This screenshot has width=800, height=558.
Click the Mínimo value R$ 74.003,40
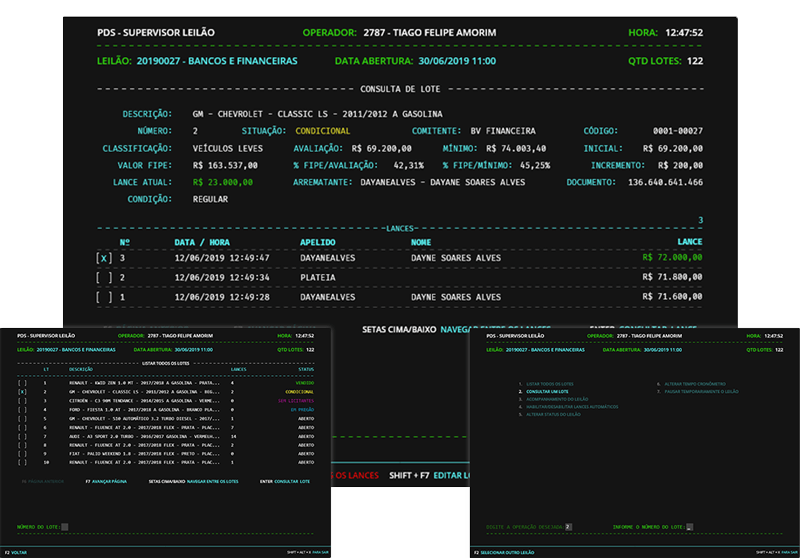coord(516,148)
